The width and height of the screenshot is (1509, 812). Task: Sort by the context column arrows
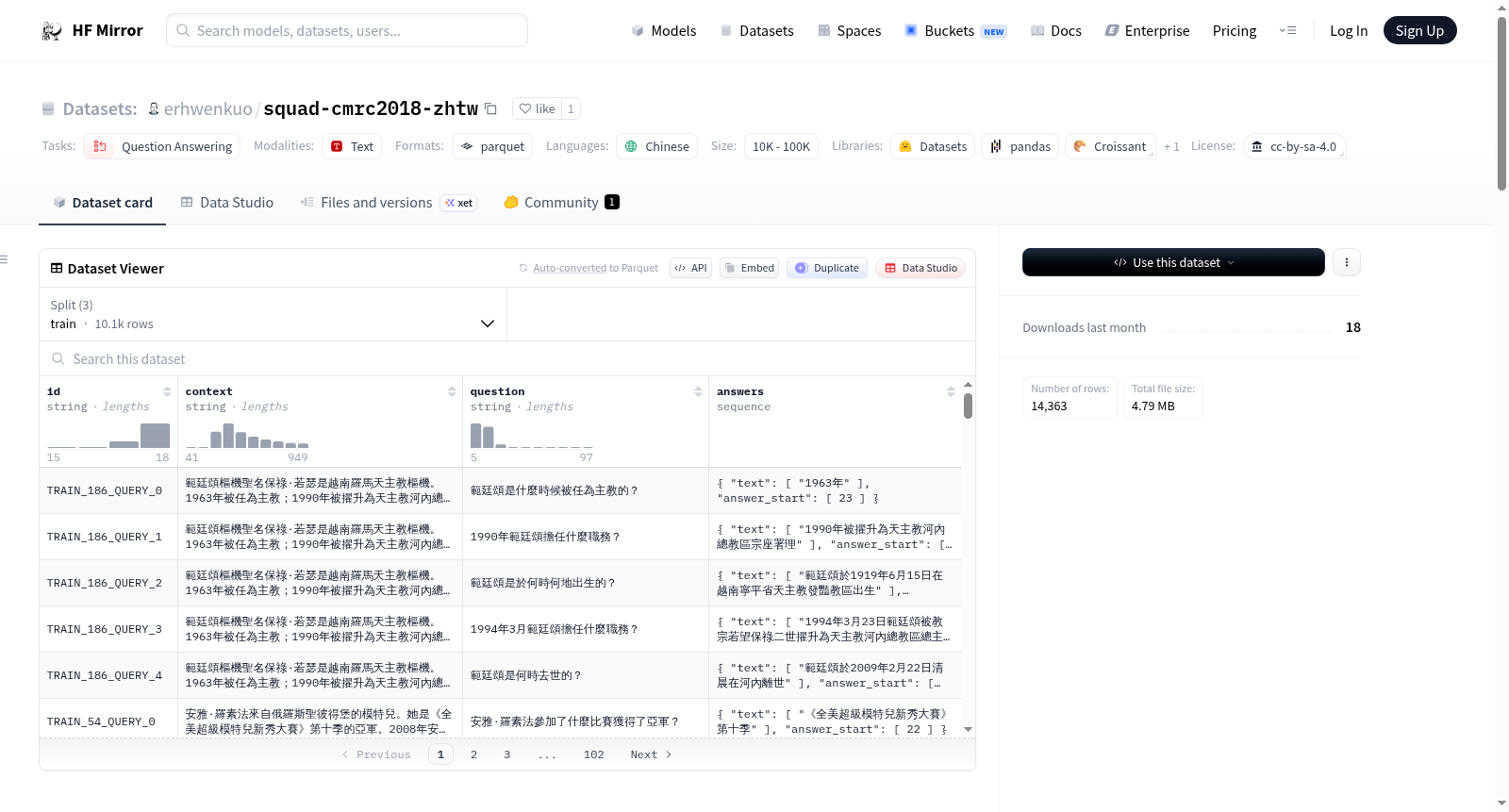pyautogui.click(x=452, y=391)
